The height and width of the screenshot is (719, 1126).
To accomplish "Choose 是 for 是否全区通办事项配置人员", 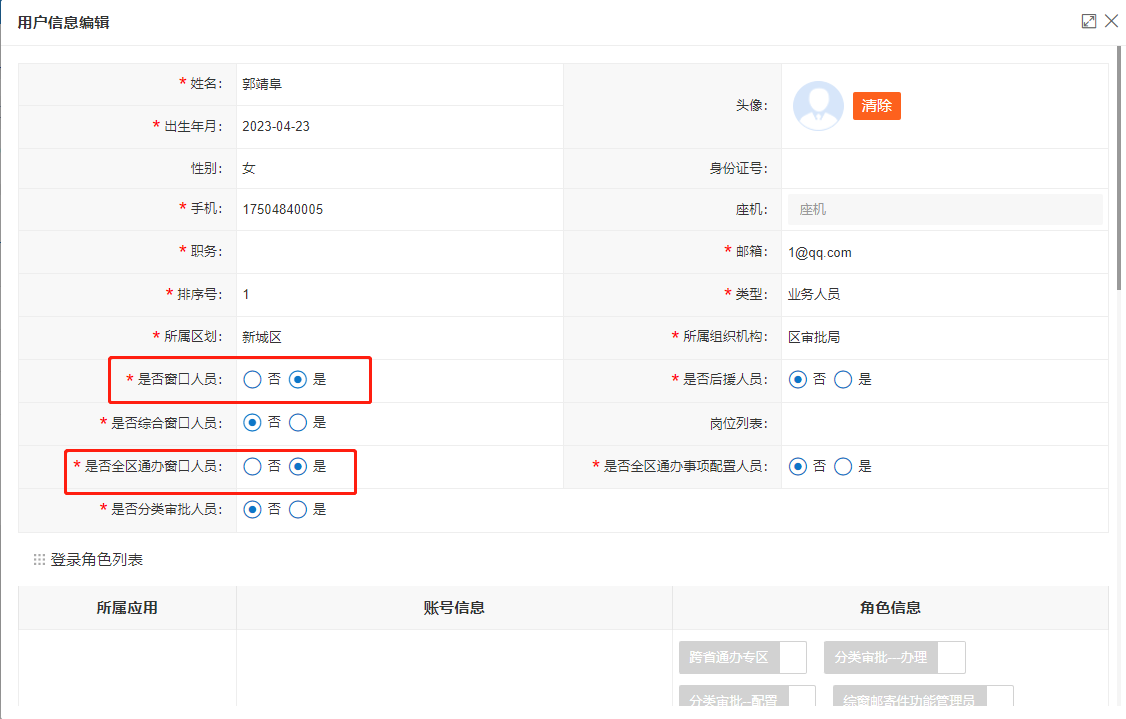I will coord(843,466).
